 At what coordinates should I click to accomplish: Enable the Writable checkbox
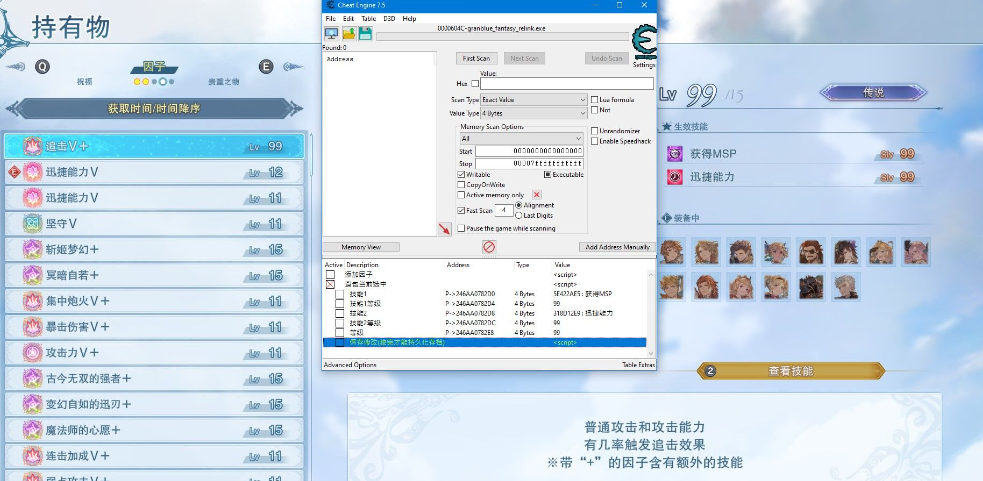460,174
